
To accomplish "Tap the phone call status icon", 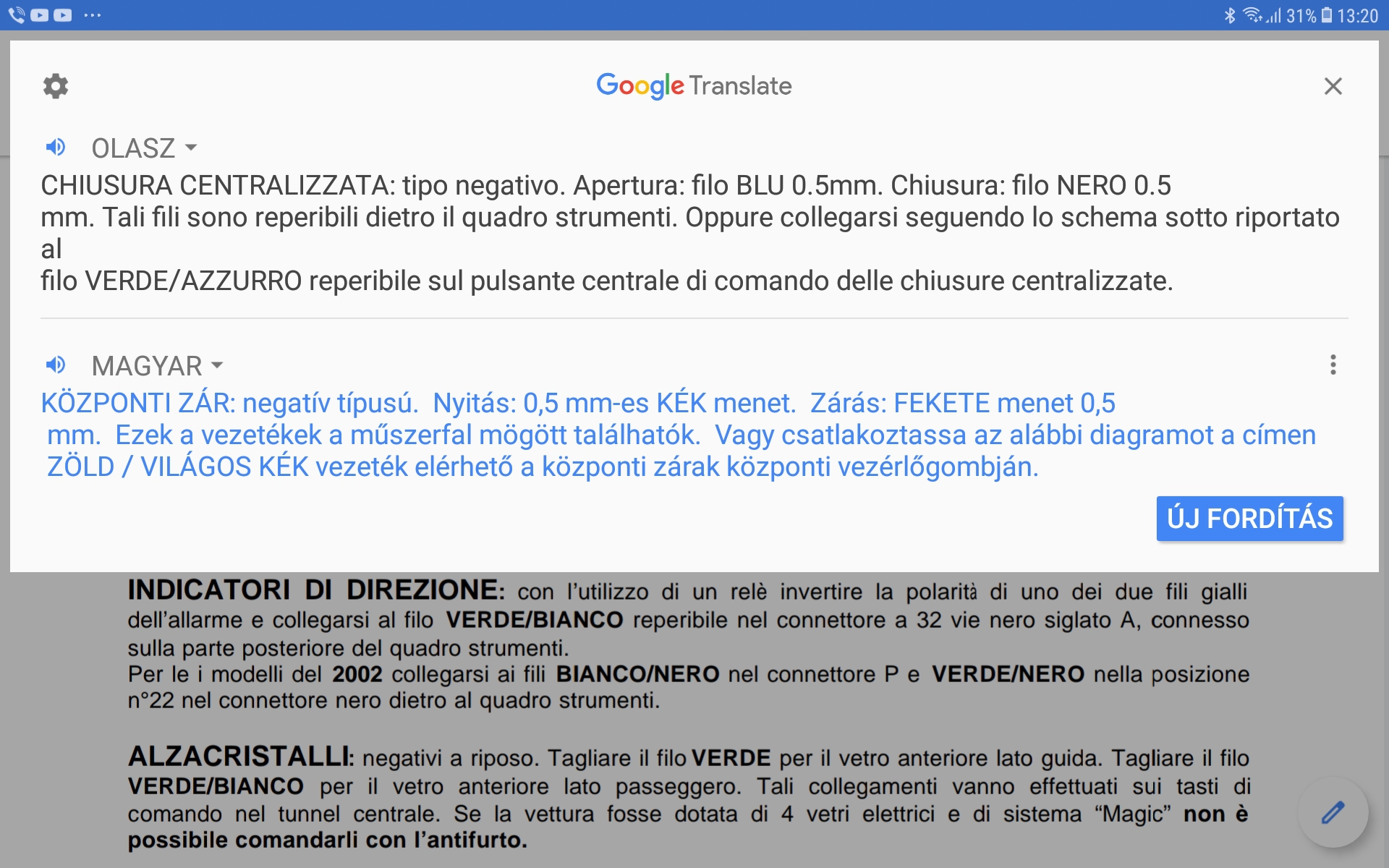I will pos(16,15).
